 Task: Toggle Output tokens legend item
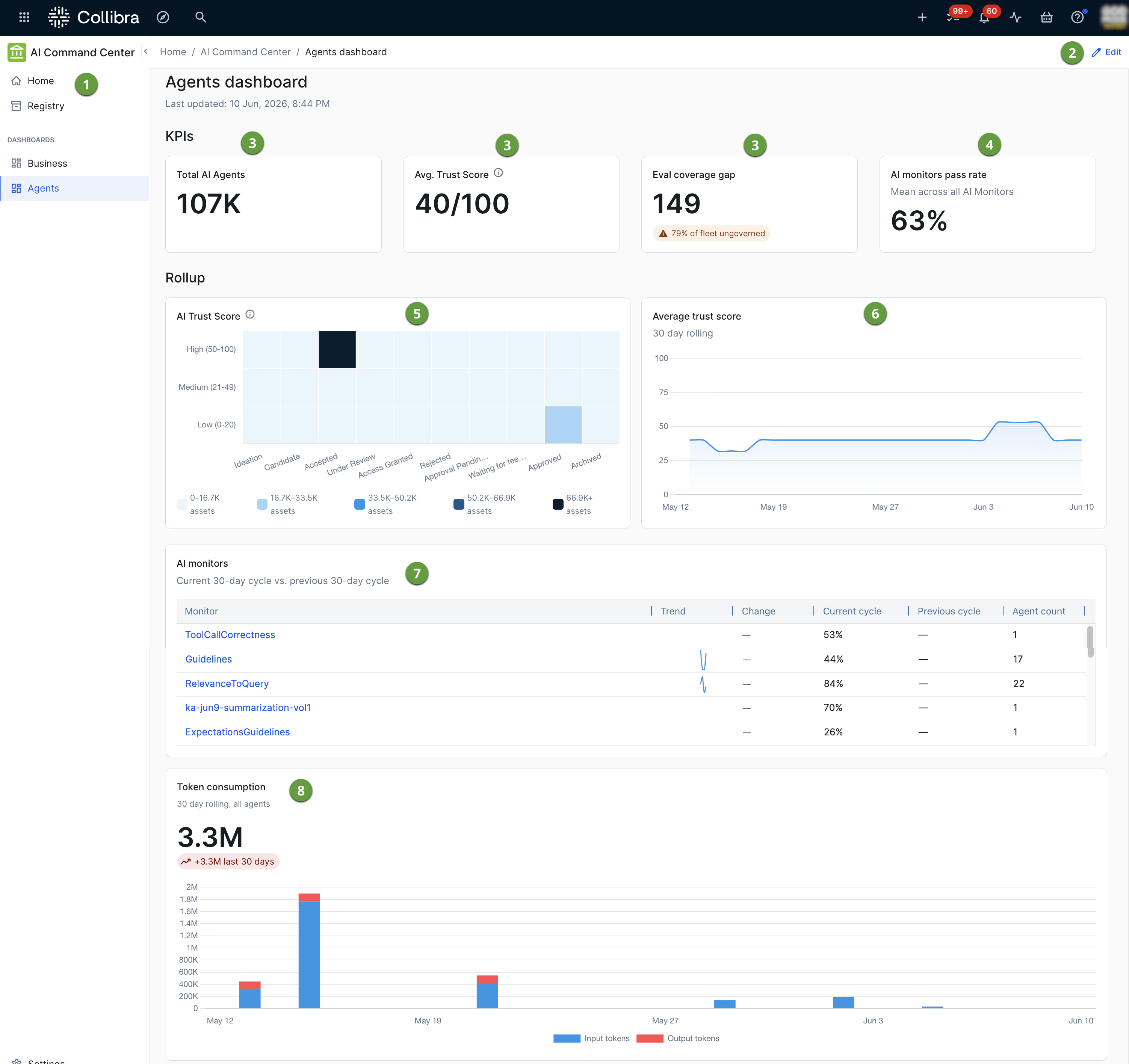[678, 1038]
